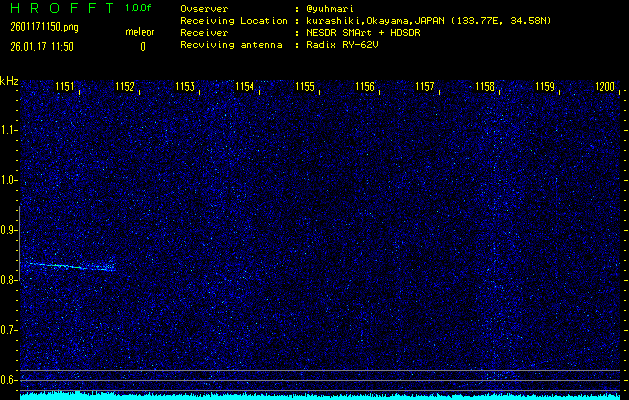This screenshot has height=400, width=629.
Task: Click the 0.7 frequency axis label
Action: point(9,330)
